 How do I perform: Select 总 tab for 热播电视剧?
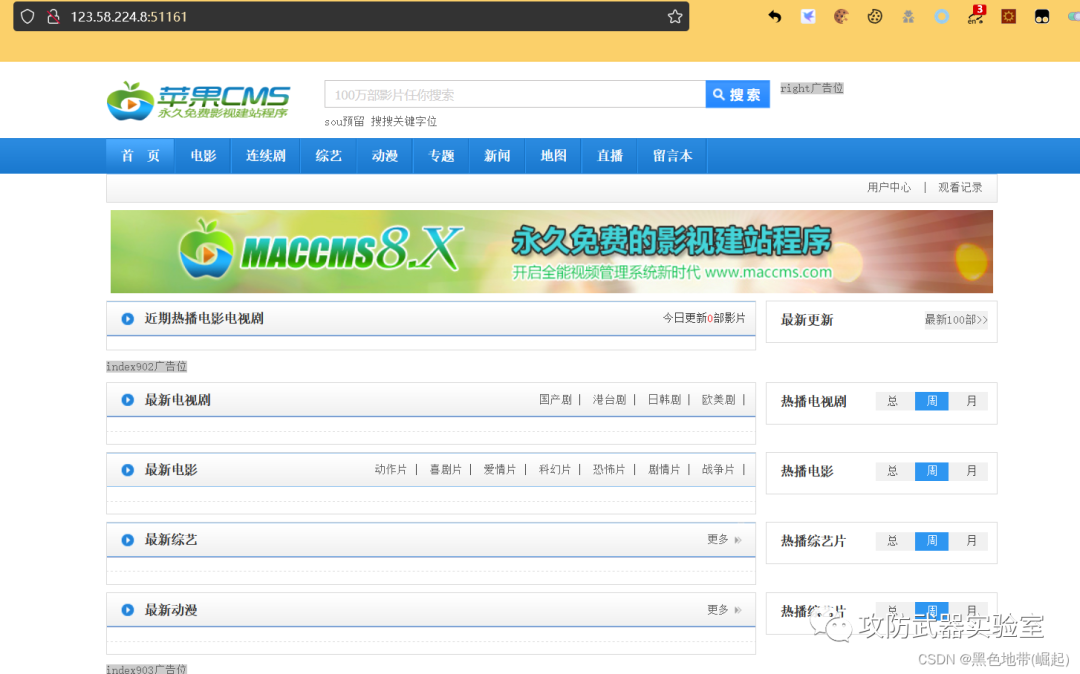(893, 401)
